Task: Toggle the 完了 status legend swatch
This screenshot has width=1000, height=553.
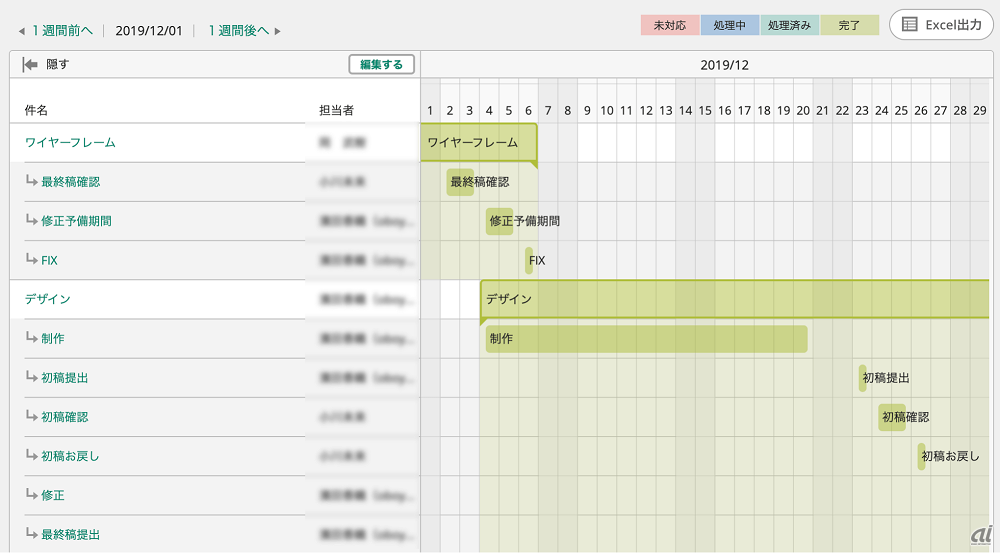Action: pyautogui.click(x=849, y=25)
